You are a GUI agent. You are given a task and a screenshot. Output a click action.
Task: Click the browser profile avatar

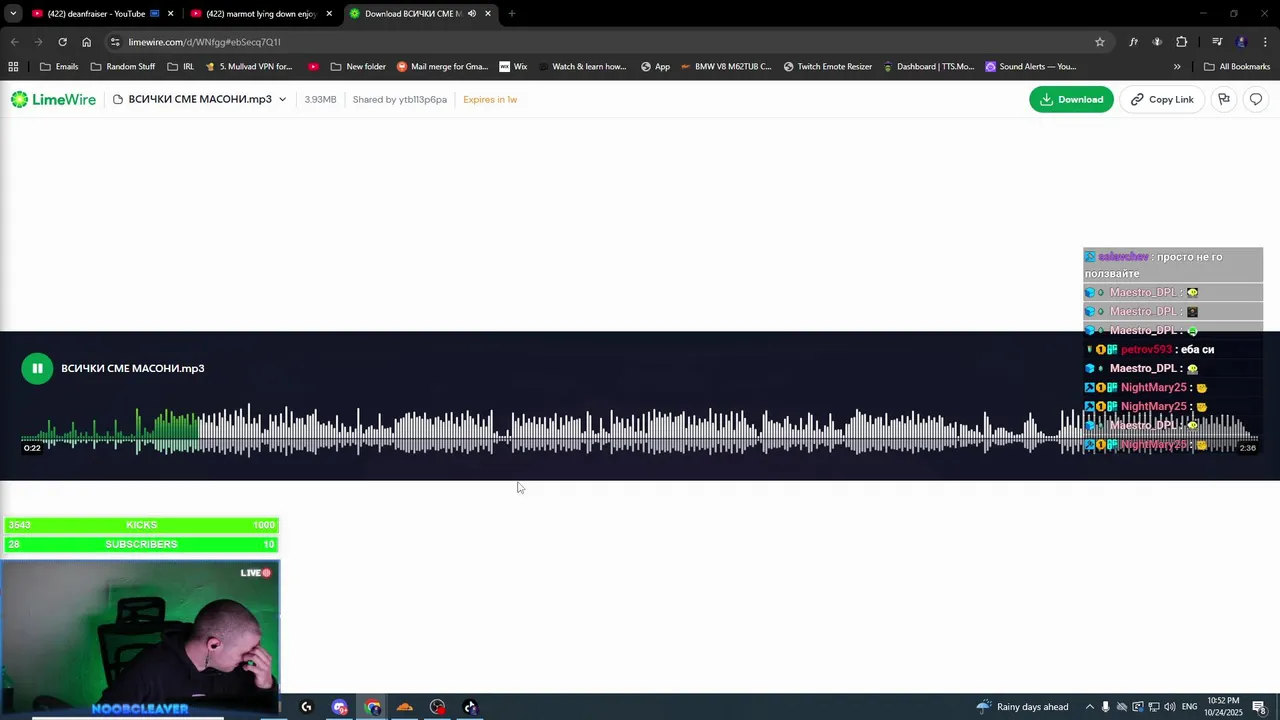click(1241, 42)
